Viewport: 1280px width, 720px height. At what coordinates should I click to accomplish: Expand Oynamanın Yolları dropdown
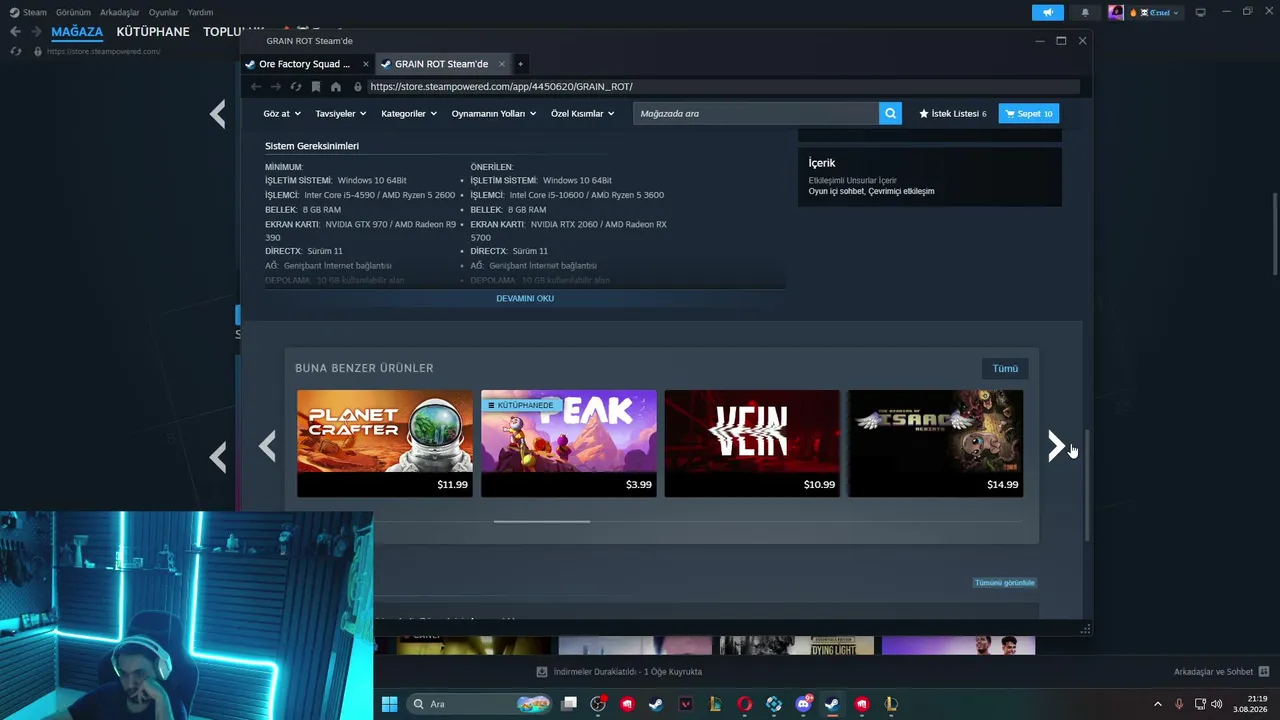494,114
